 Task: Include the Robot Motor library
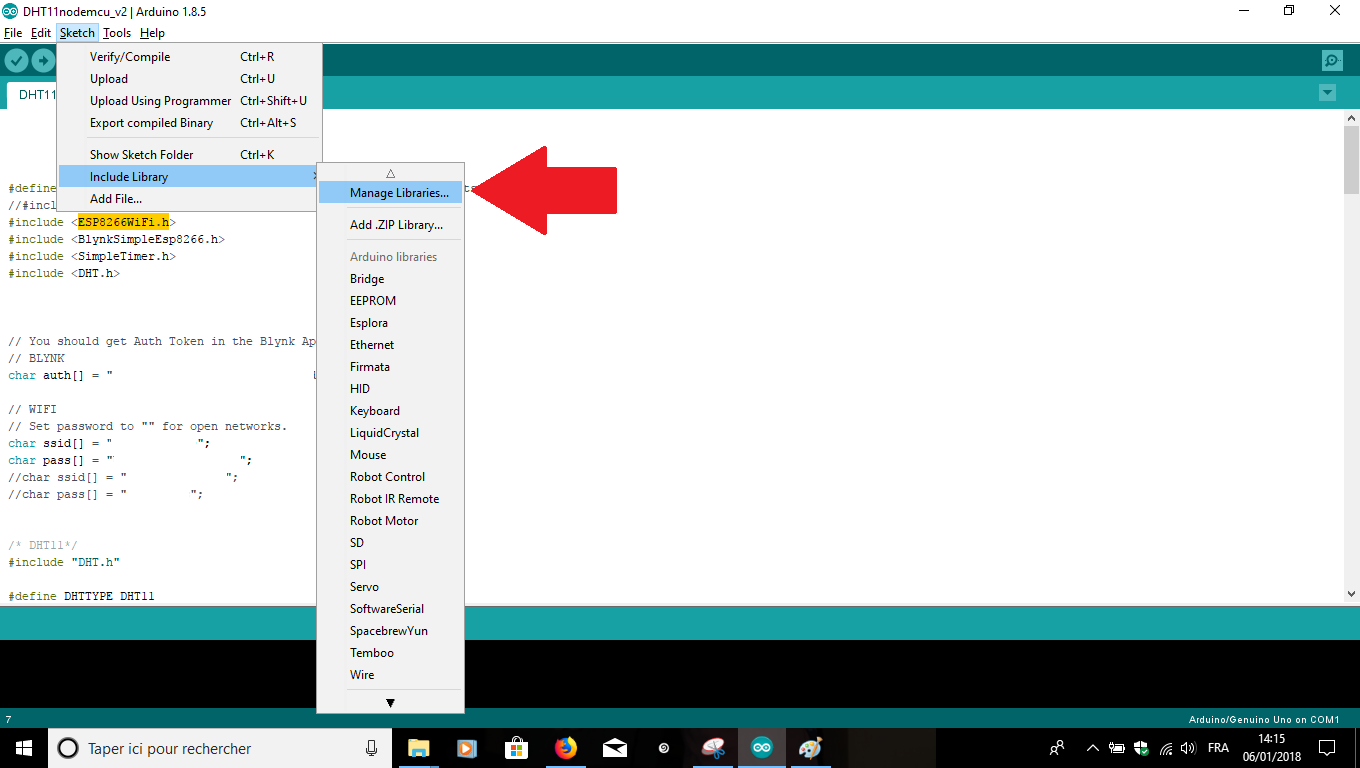coord(390,521)
